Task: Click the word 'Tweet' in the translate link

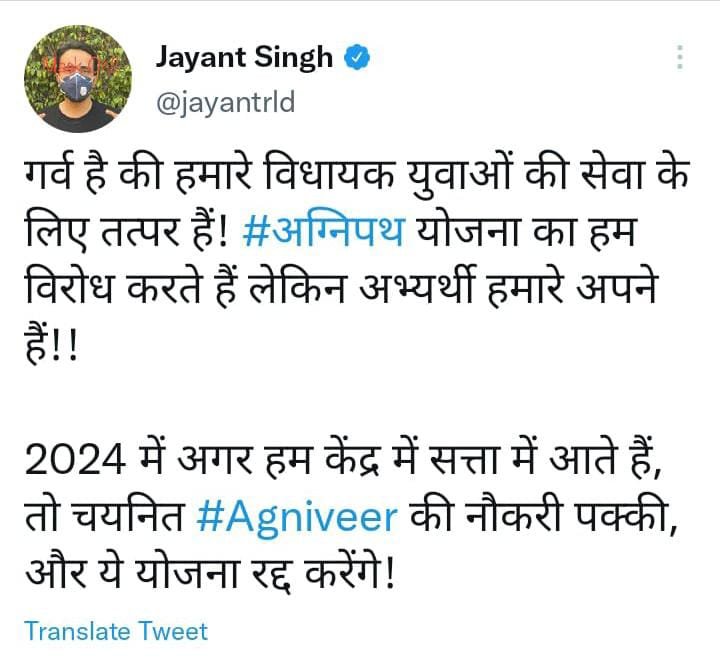Action: (x=173, y=631)
